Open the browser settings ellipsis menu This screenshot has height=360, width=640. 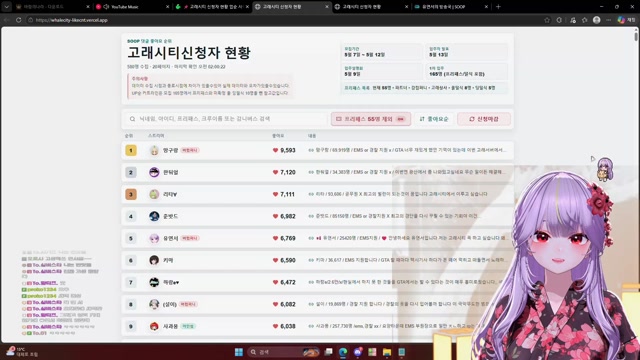(x=608, y=20)
